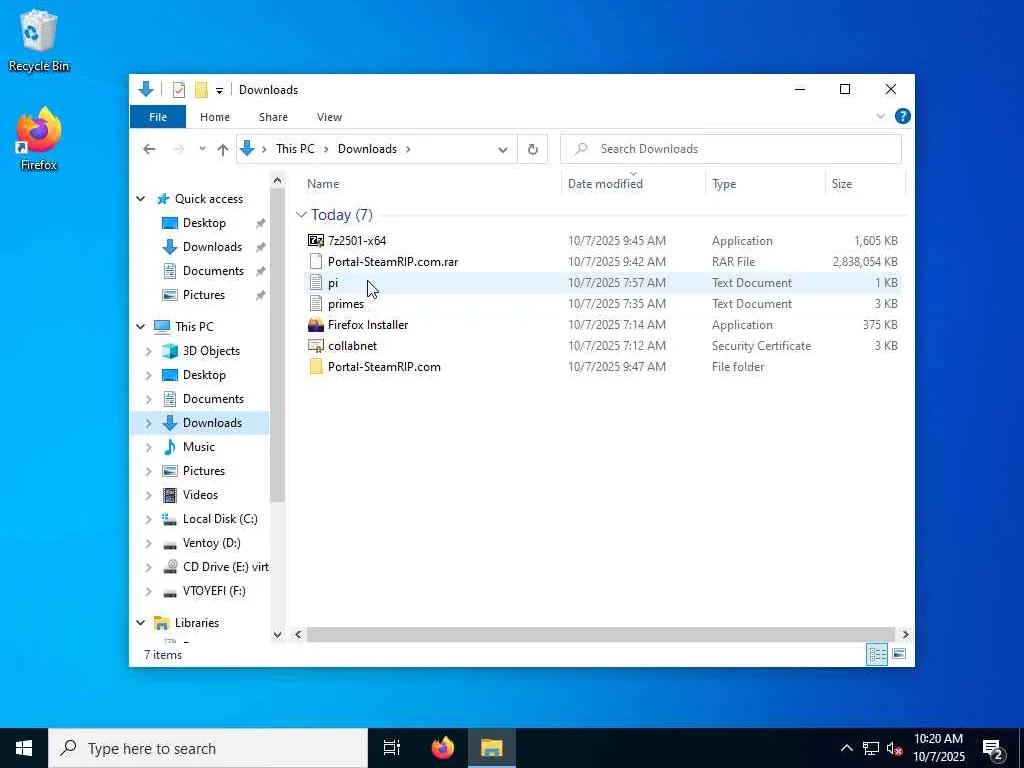Expand the 3D Objects tree node

[x=148, y=351]
